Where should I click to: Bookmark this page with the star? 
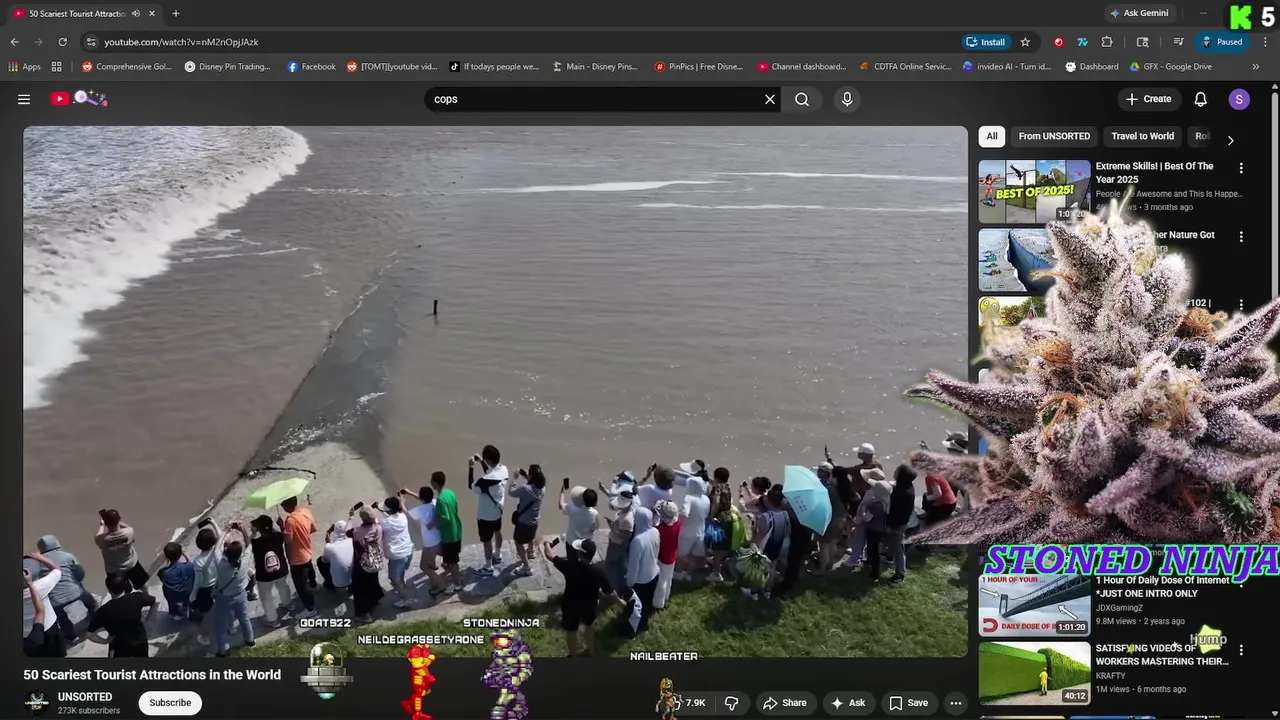click(1025, 42)
